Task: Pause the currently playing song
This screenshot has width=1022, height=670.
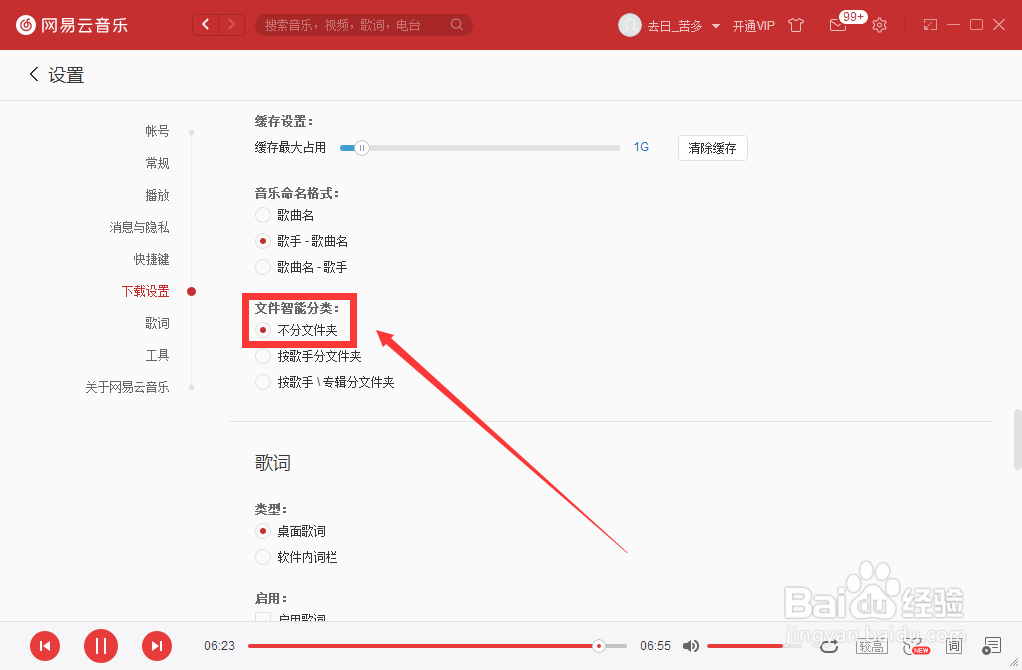Action: click(100, 646)
